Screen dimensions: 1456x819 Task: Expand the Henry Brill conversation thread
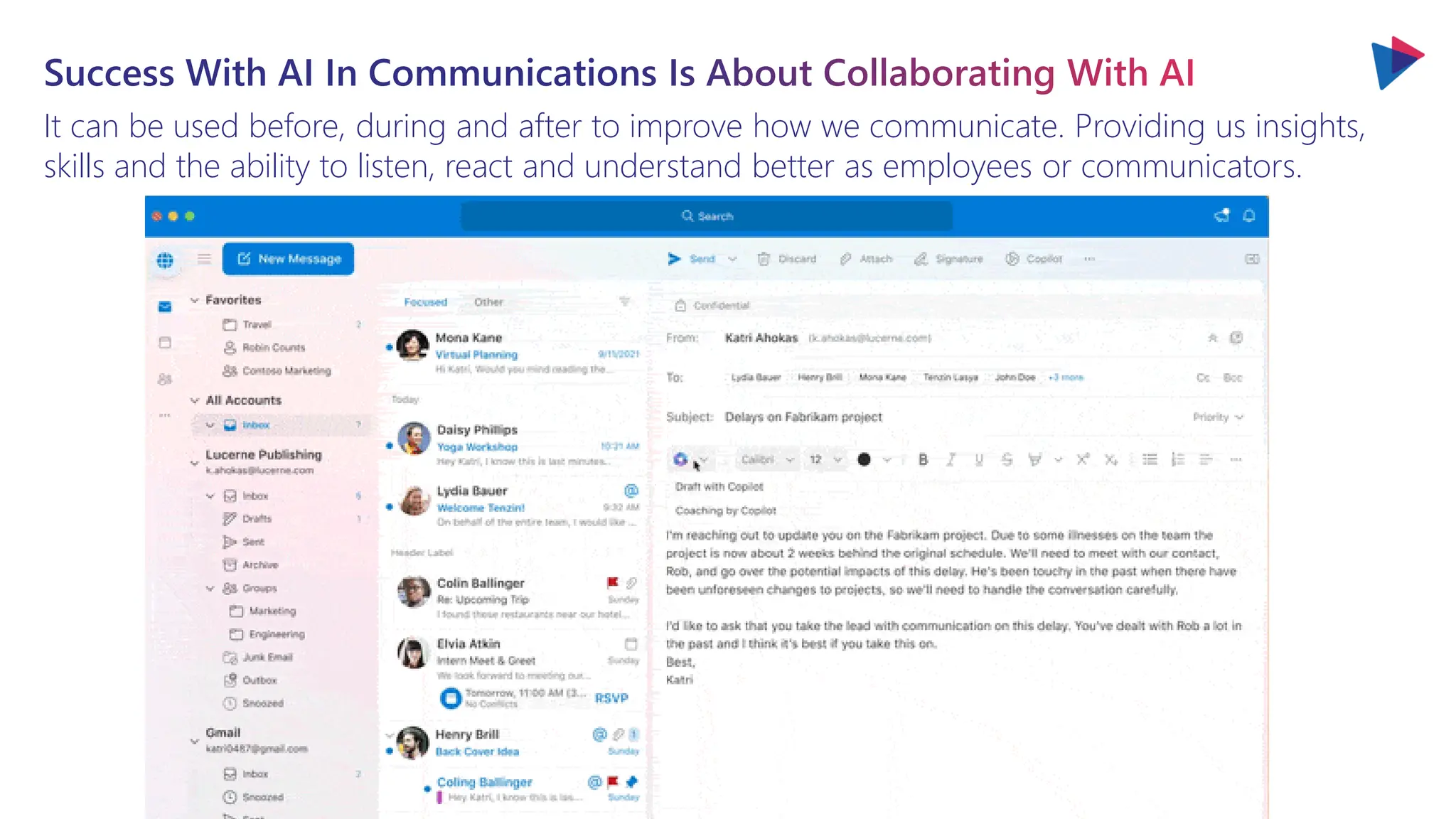point(390,736)
